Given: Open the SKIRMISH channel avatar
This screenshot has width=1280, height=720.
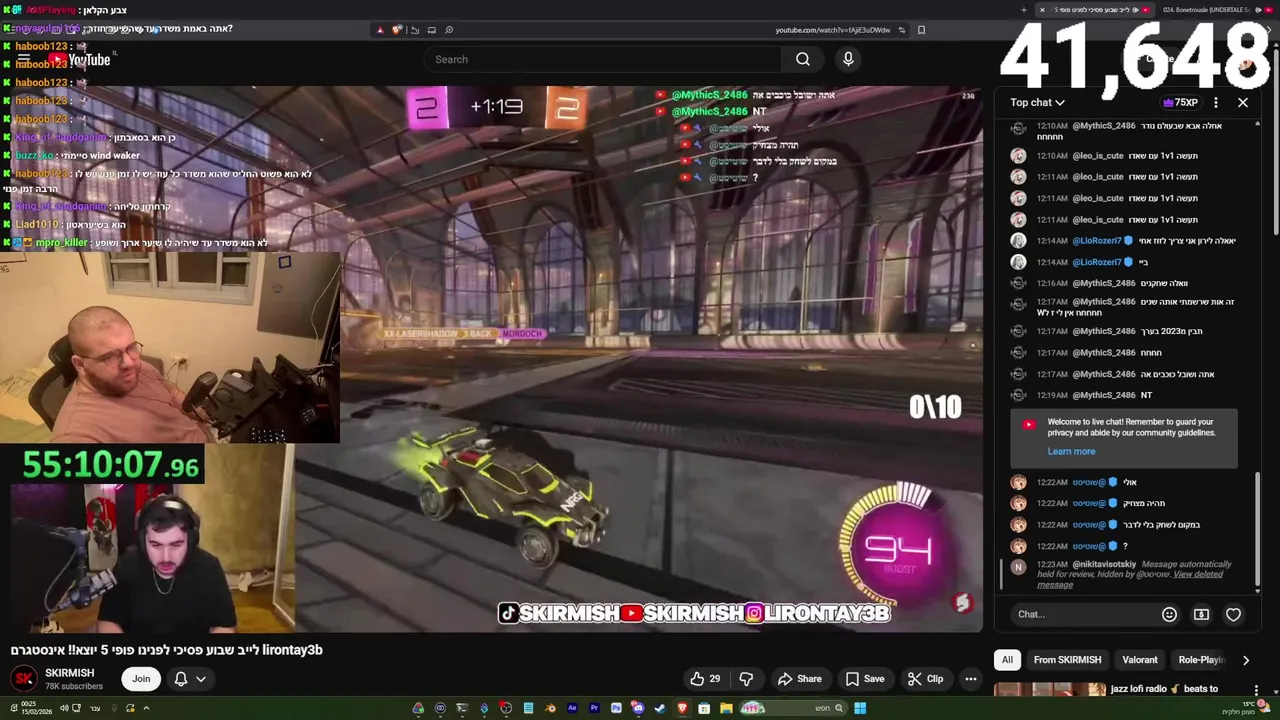Looking at the screenshot, I should point(24,679).
